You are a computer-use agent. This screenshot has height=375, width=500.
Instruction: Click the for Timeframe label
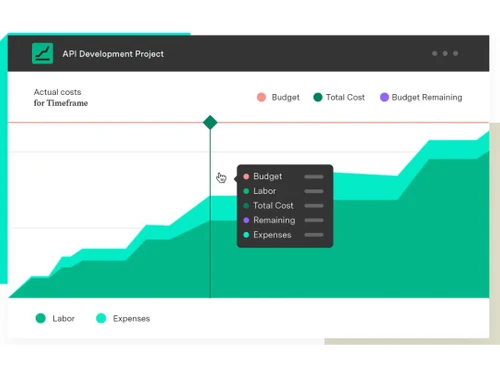coord(61,103)
